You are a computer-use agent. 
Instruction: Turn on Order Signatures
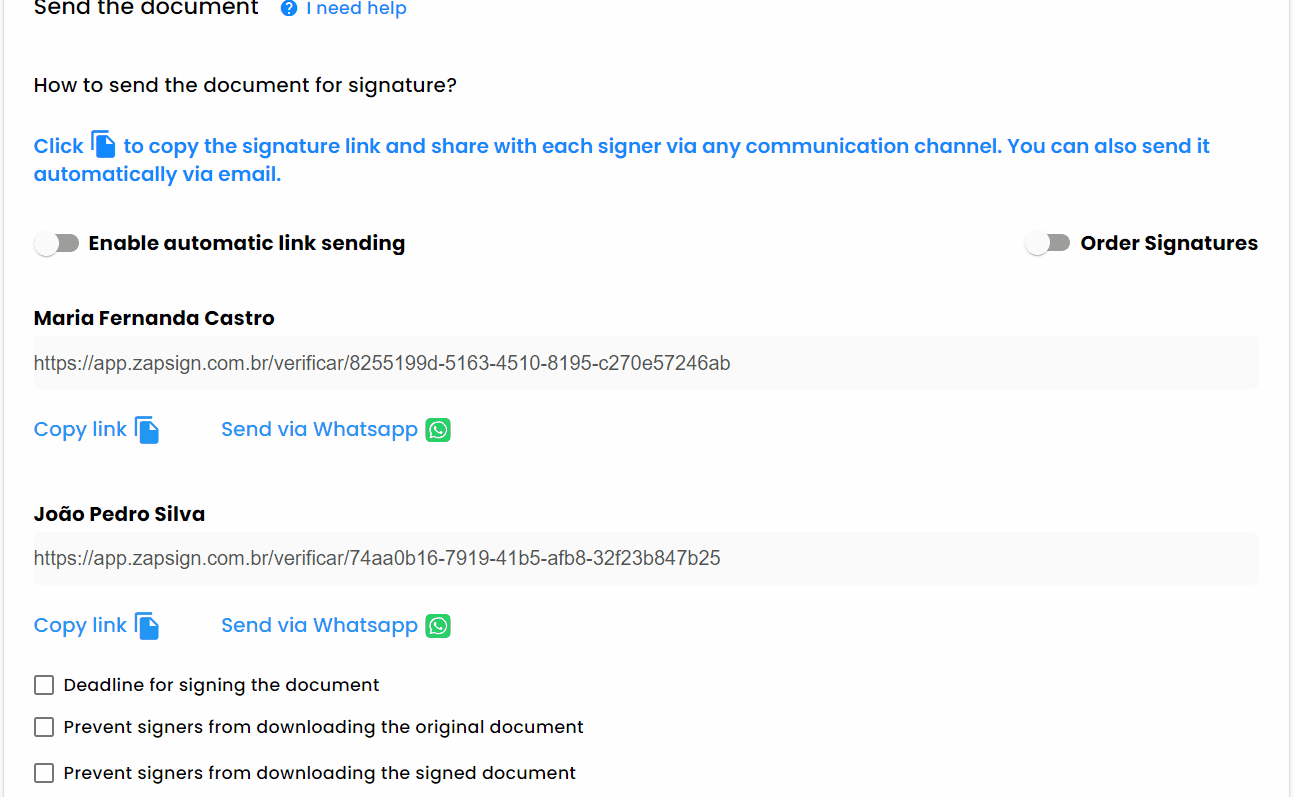click(x=1047, y=242)
